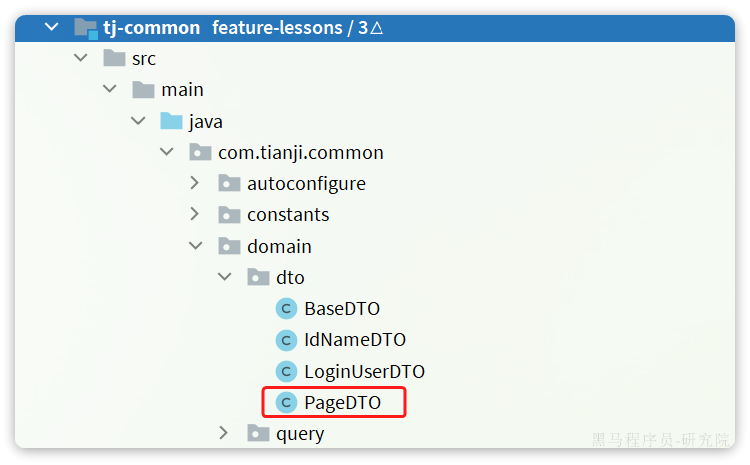The height and width of the screenshot is (465, 750).
Task: Collapse the tj-common module root
Action: (x=52, y=27)
